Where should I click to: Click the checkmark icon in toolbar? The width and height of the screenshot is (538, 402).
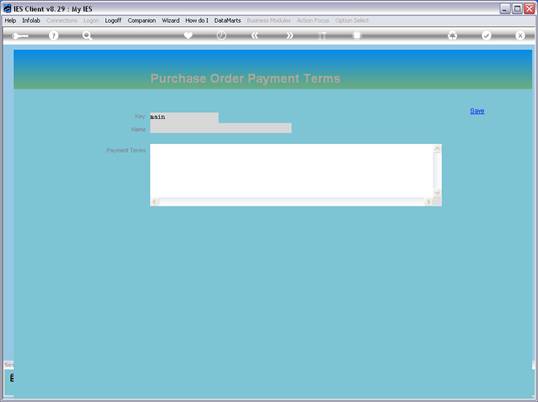tap(486, 35)
